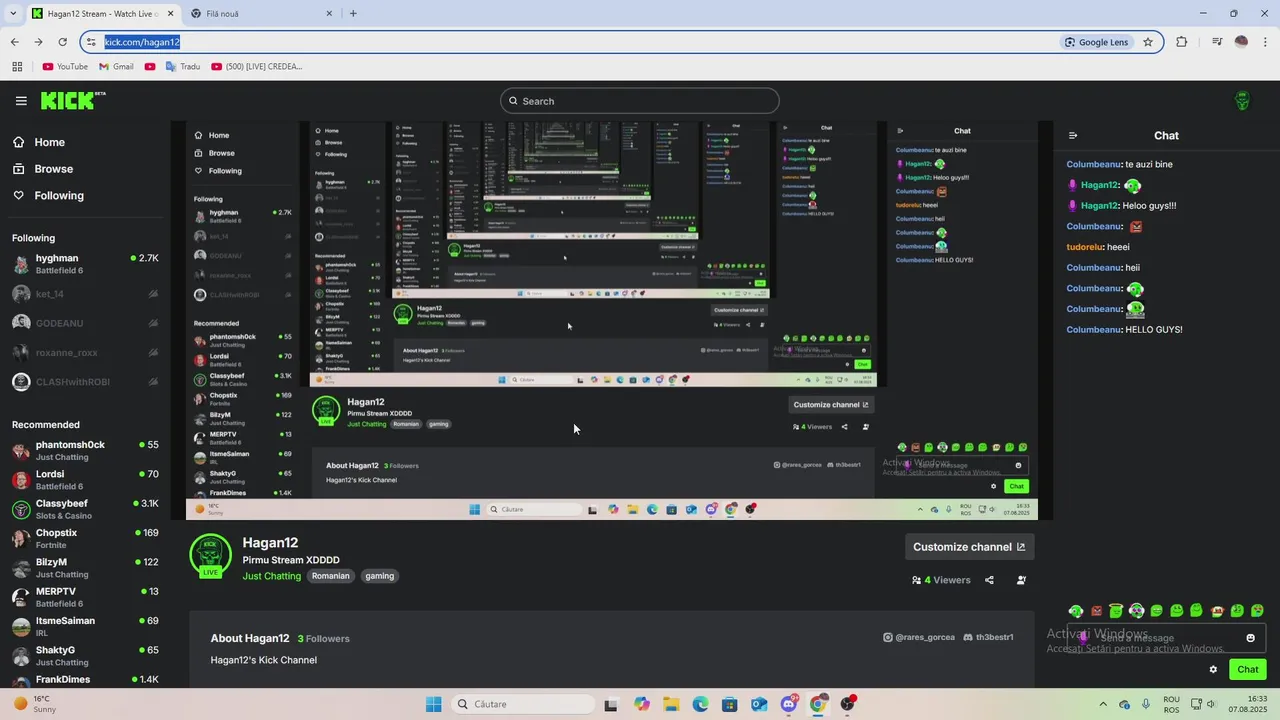Open Google Lens in address bar
The height and width of the screenshot is (720, 1280).
[x=1097, y=42]
